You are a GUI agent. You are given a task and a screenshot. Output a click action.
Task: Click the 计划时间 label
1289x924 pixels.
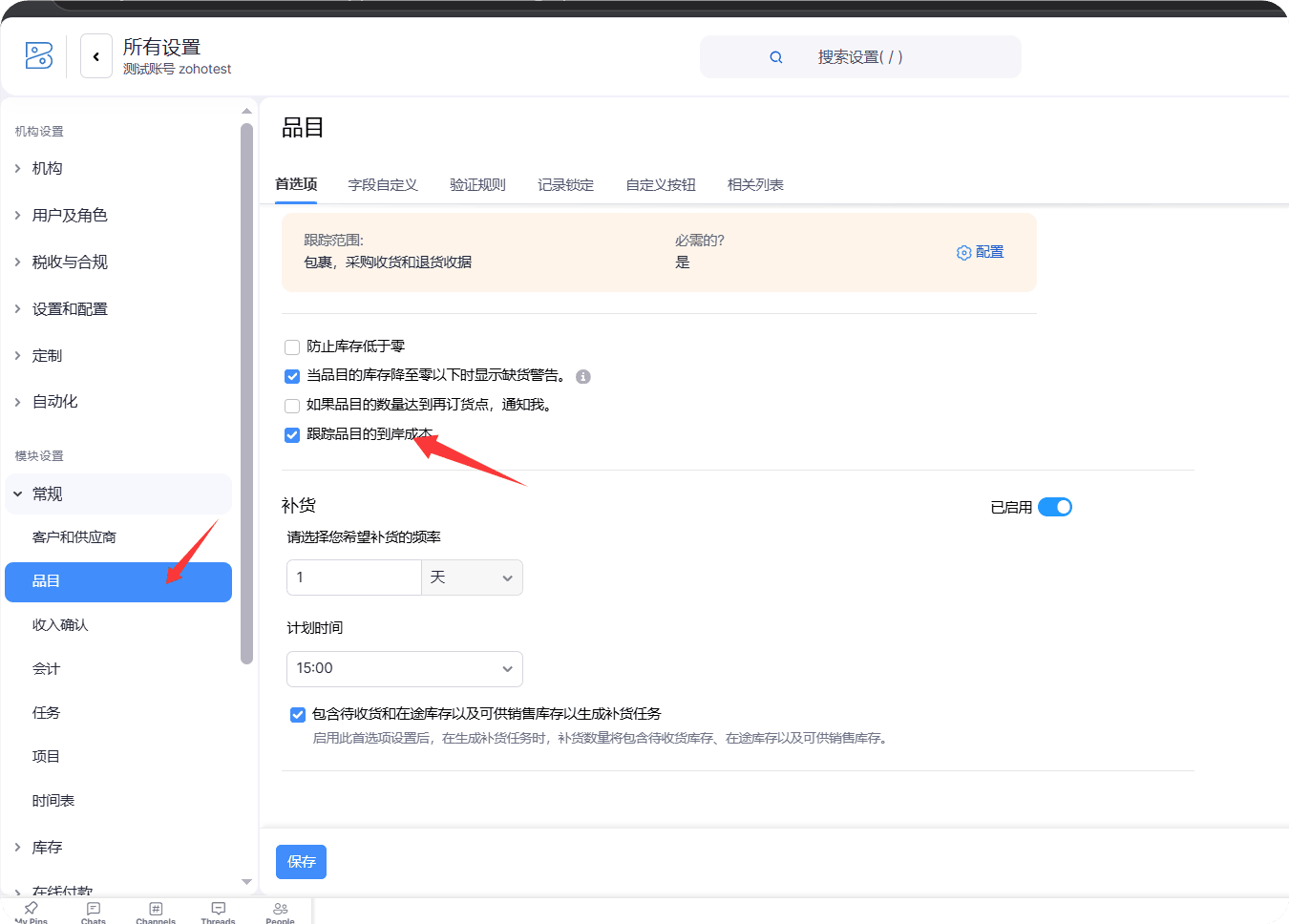(315, 628)
